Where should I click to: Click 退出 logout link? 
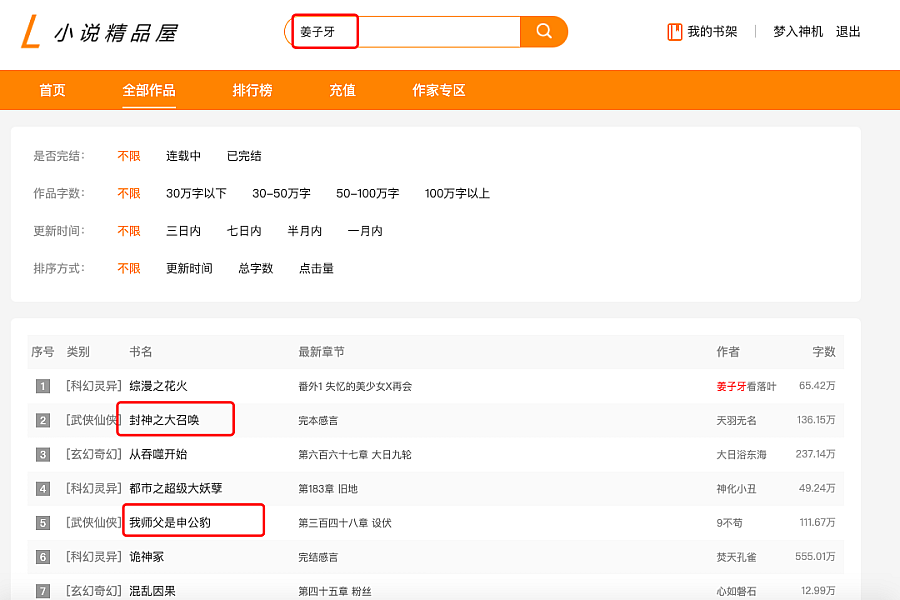pyautogui.click(x=848, y=32)
